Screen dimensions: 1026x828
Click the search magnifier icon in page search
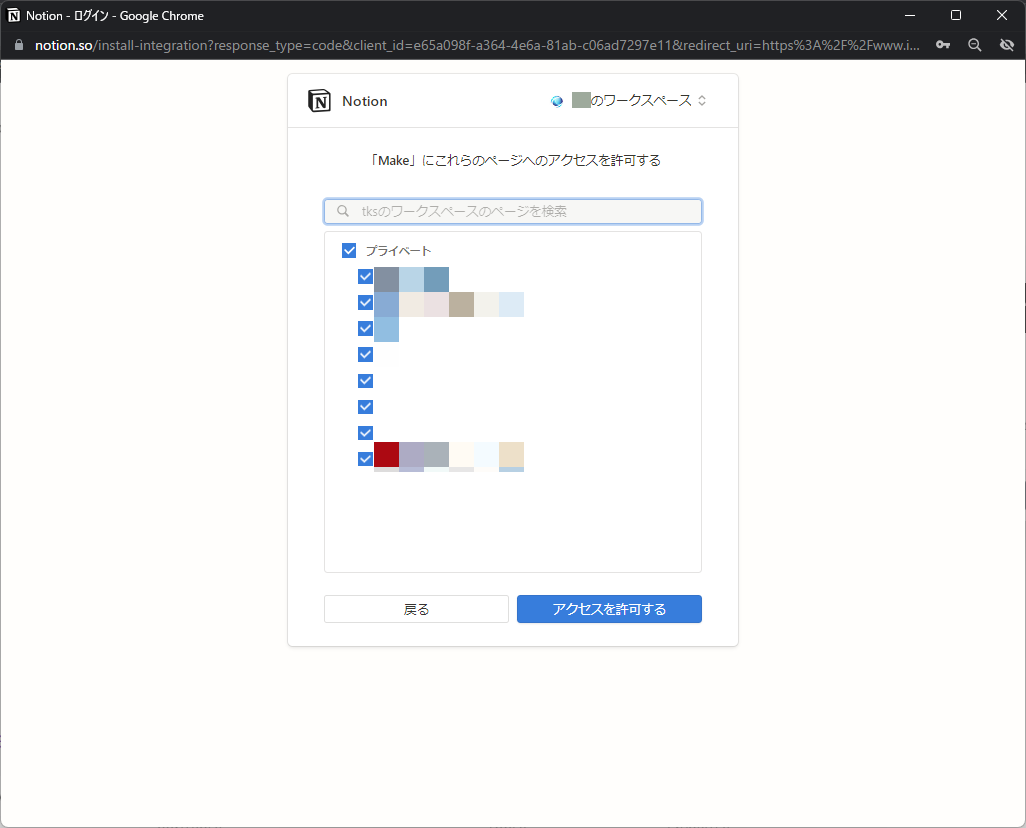[343, 211]
